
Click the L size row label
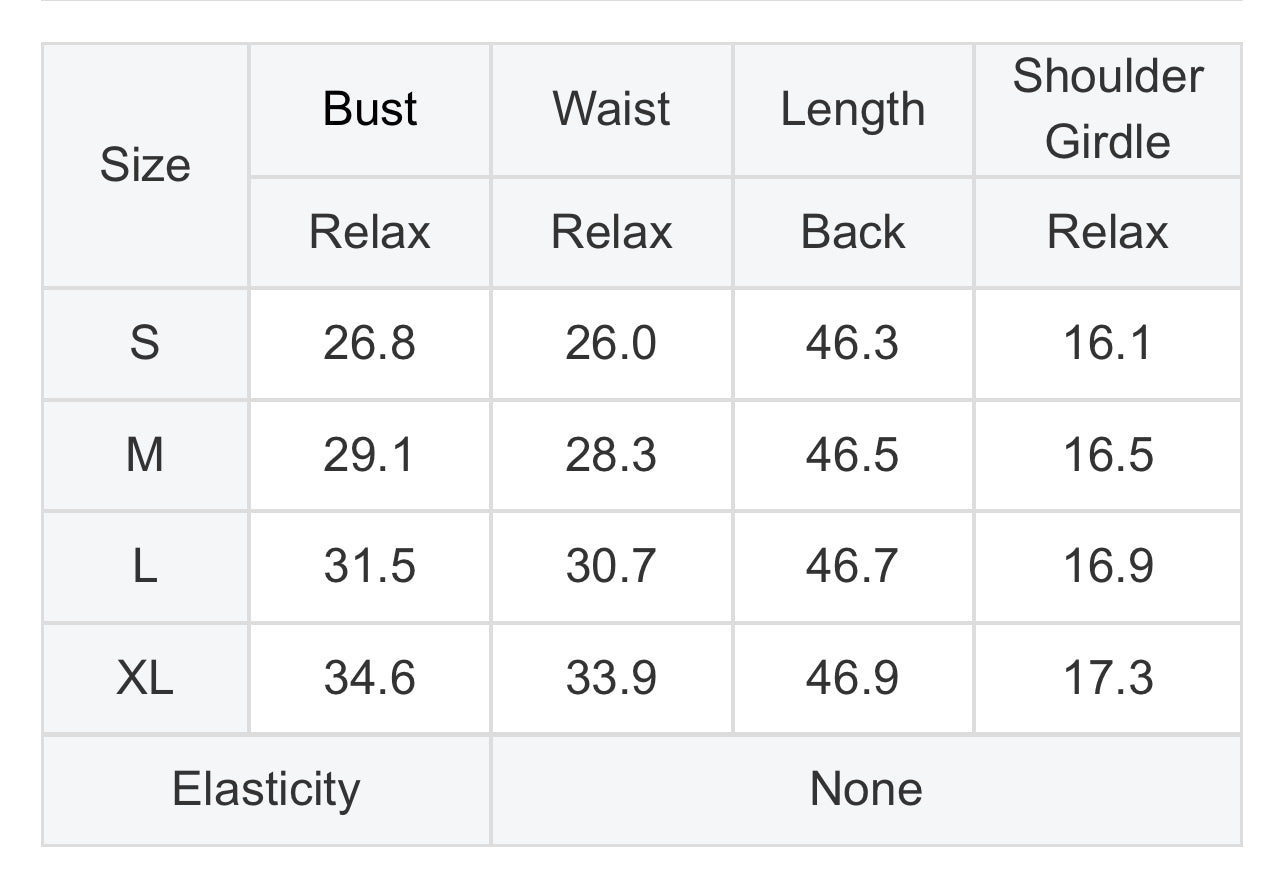145,567
